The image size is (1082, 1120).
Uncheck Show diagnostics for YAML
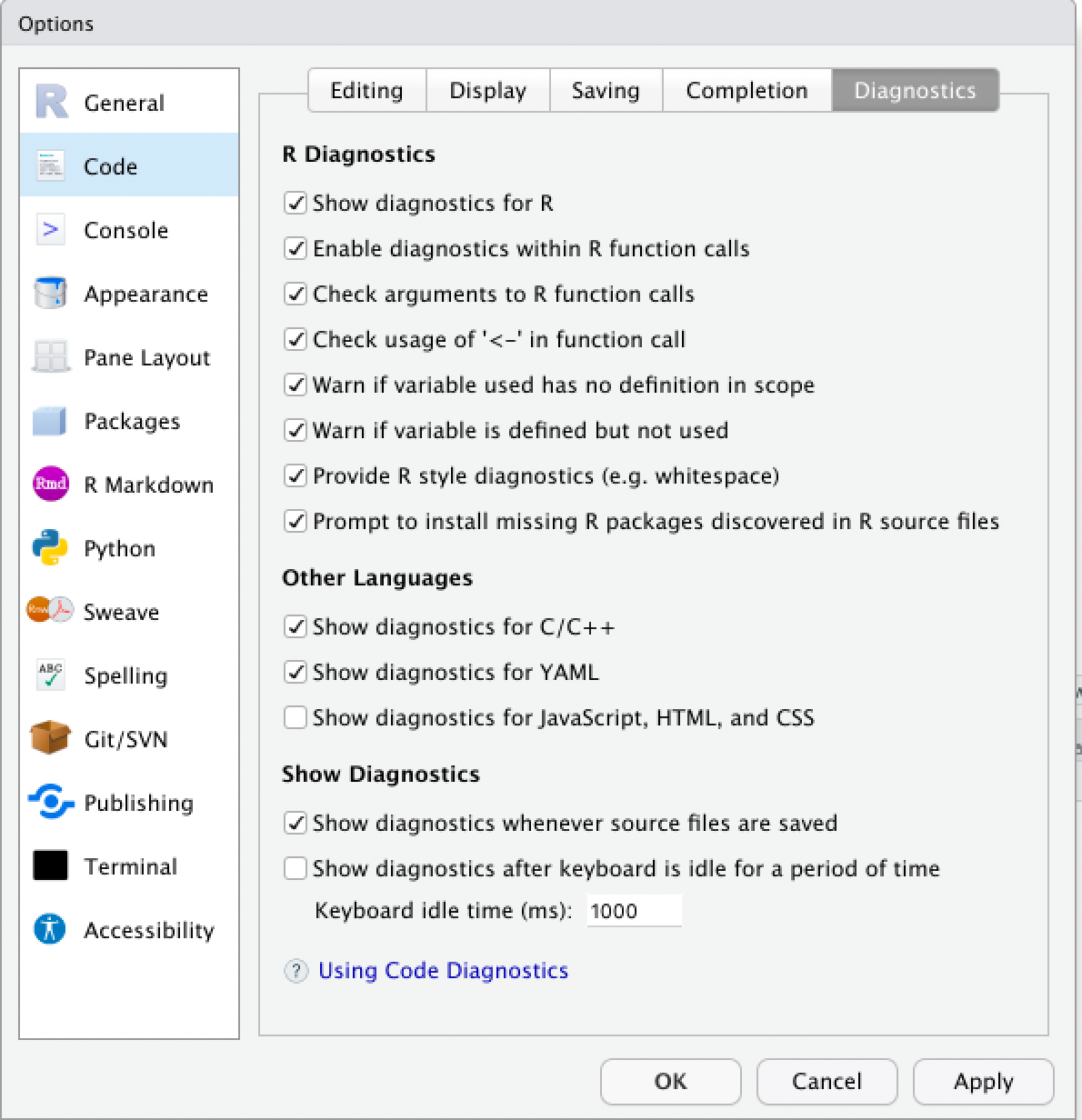[x=296, y=672]
